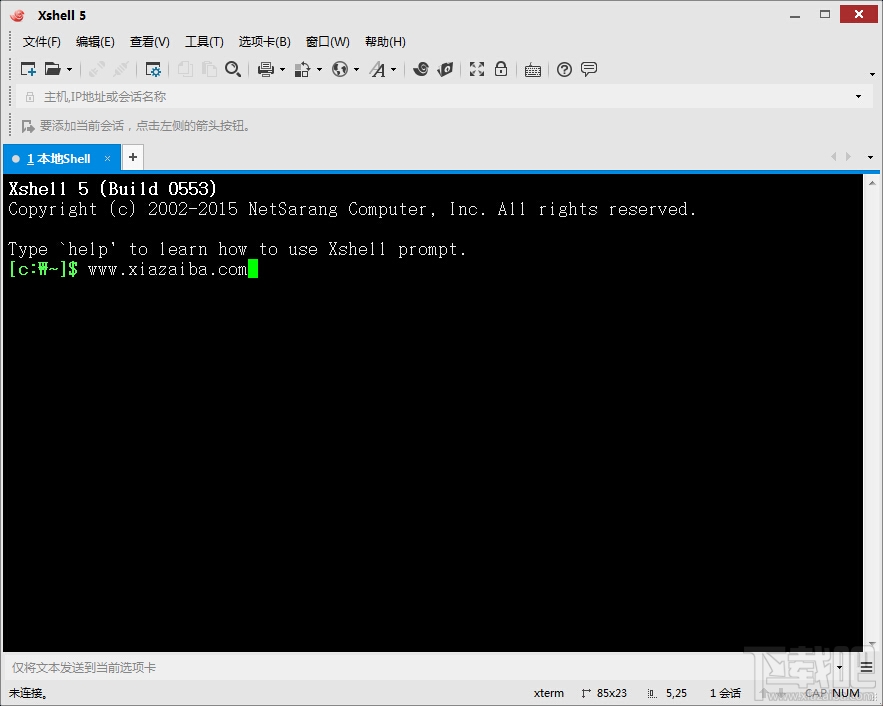
Task: Expand the Print dropdown arrow
Action: [282, 70]
